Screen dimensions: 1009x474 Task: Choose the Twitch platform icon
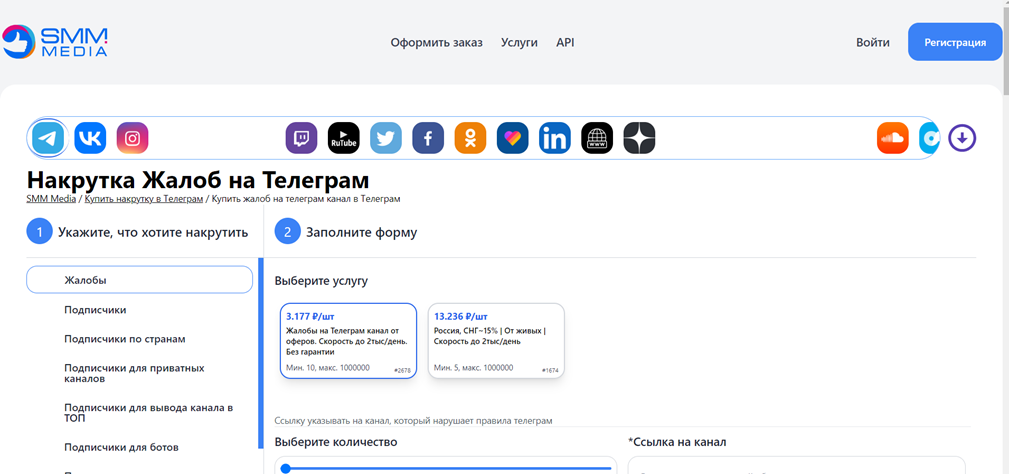click(x=301, y=138)
